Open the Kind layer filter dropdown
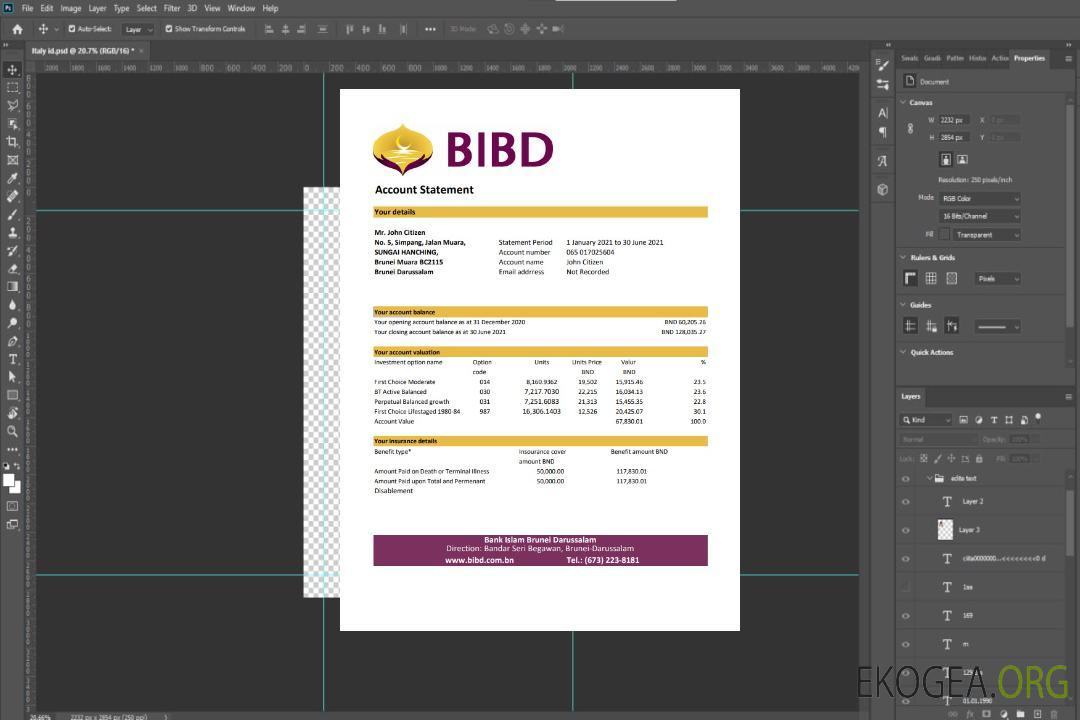 926,420
